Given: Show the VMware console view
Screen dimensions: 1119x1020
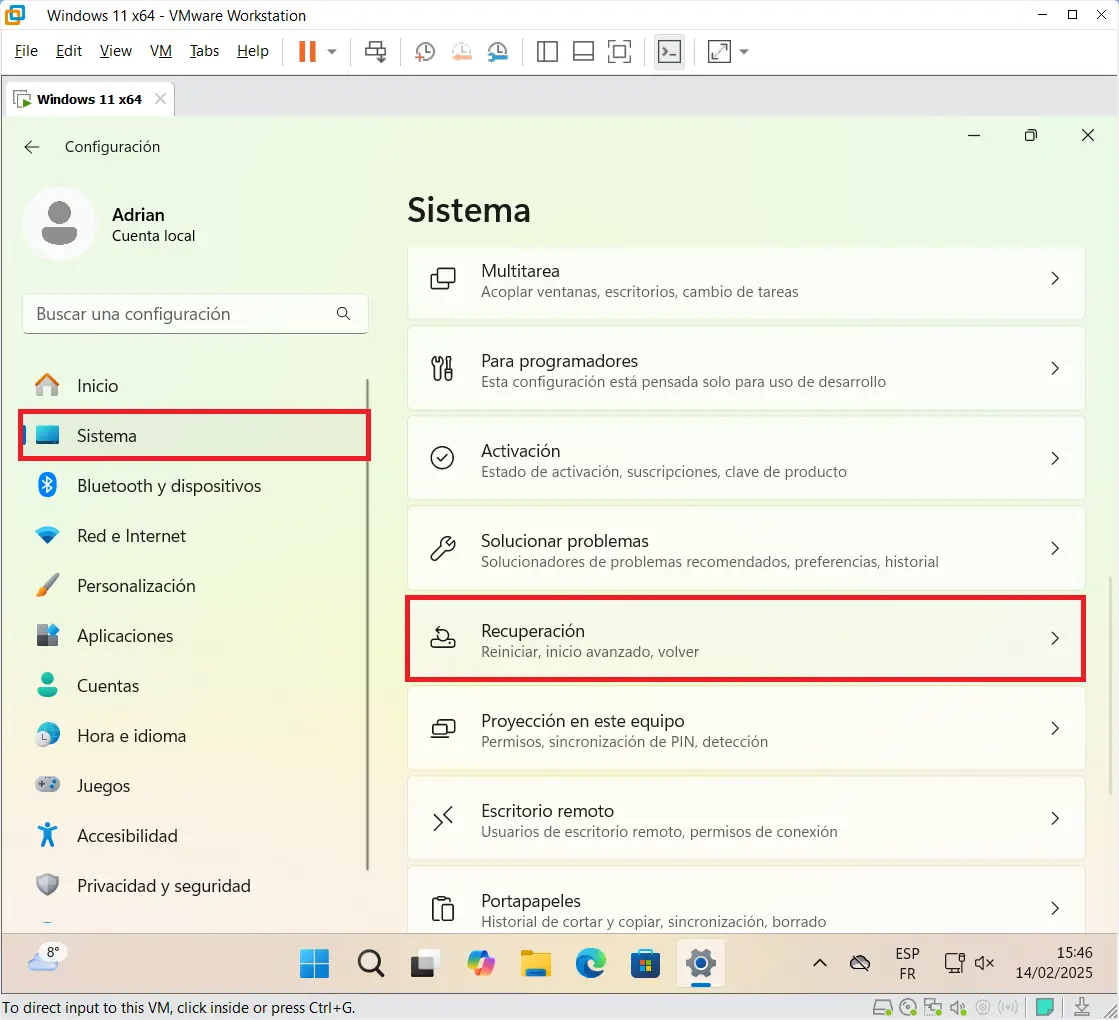Looking at the screenshot, I should (x=669, y=51).
